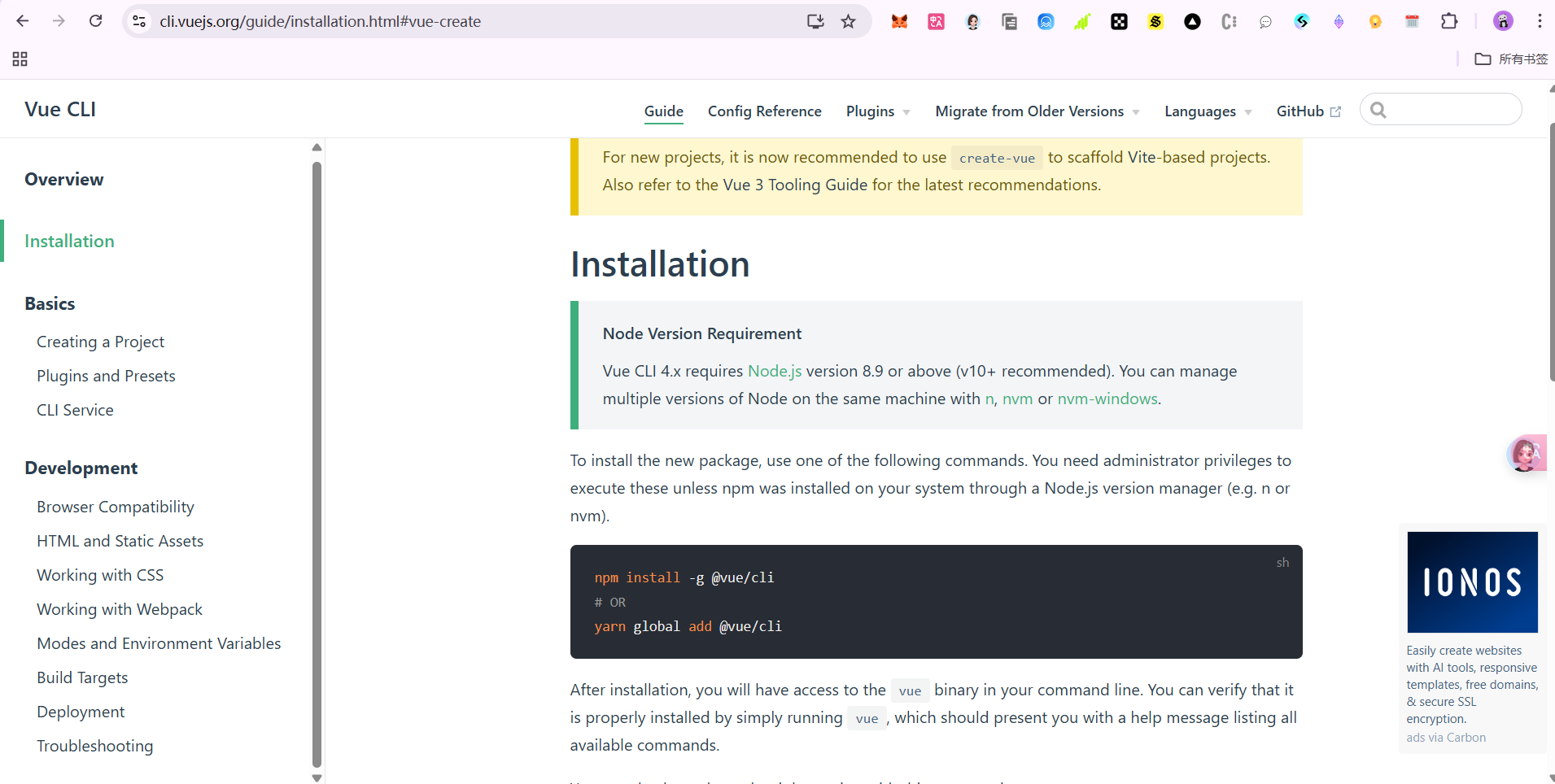
Task: Bookmark this page with the star icon
Action: click(848, 21)
